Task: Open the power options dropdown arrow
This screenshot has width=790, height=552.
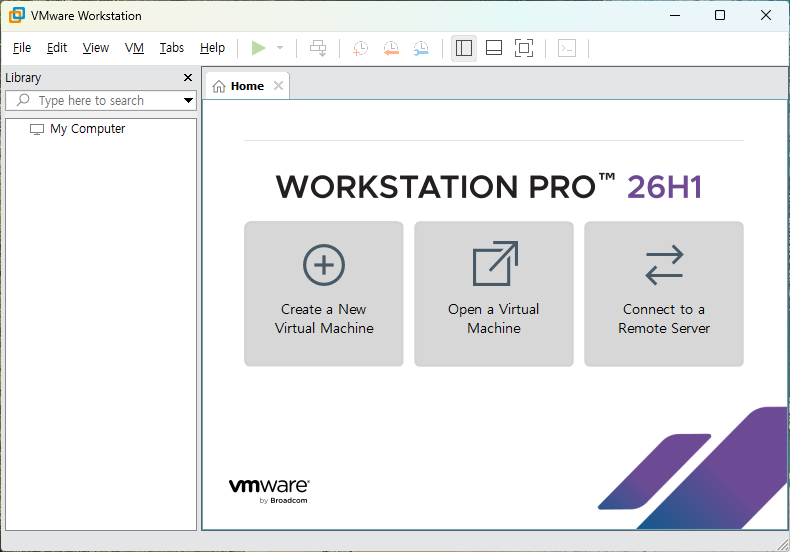Action: (280, 48)
